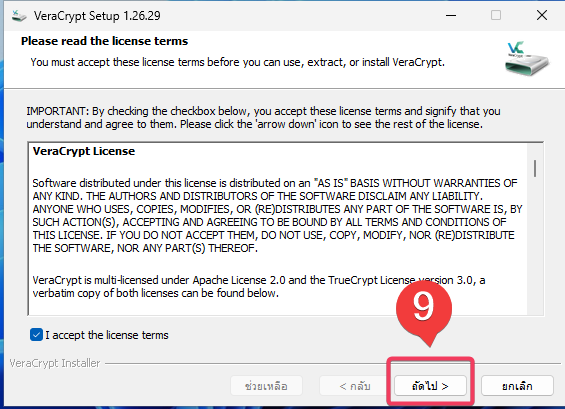Click the license text scrollbar thumb
This screenshot has height=409, width=565.
click(535, 169)
